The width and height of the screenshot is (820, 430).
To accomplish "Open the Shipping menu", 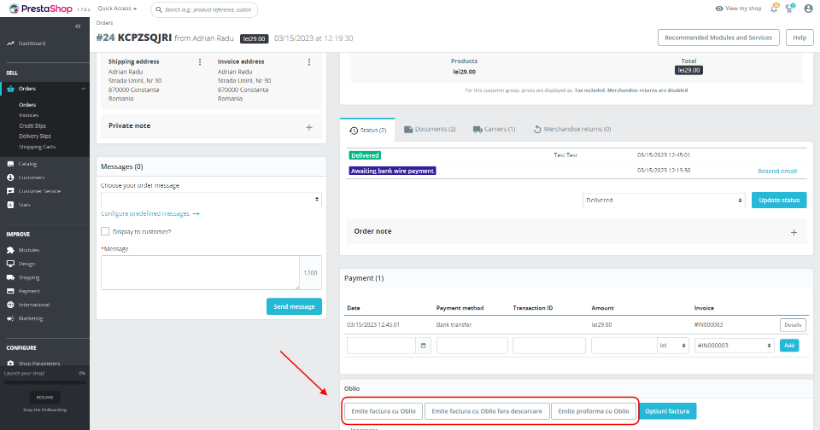I will (29, 277).
